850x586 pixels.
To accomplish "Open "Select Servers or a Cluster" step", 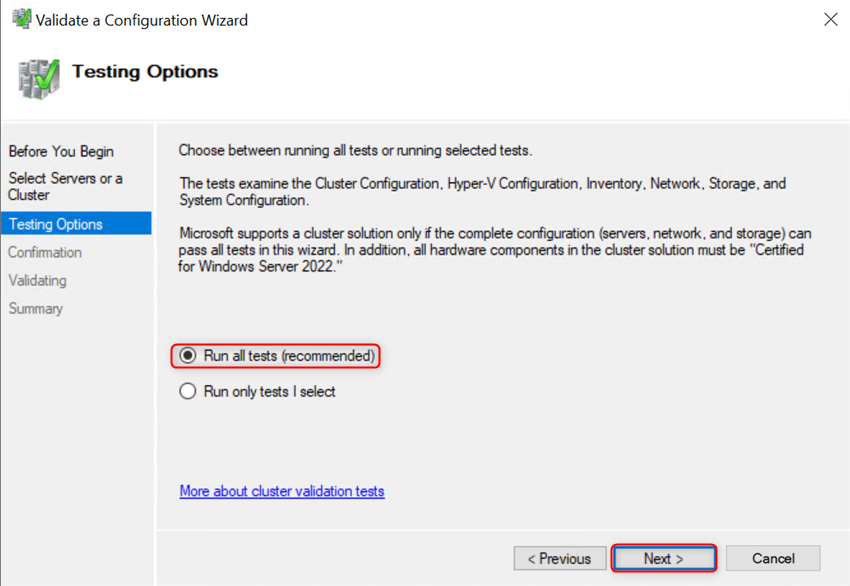I will pyautogui.click(x=66, y=186).
